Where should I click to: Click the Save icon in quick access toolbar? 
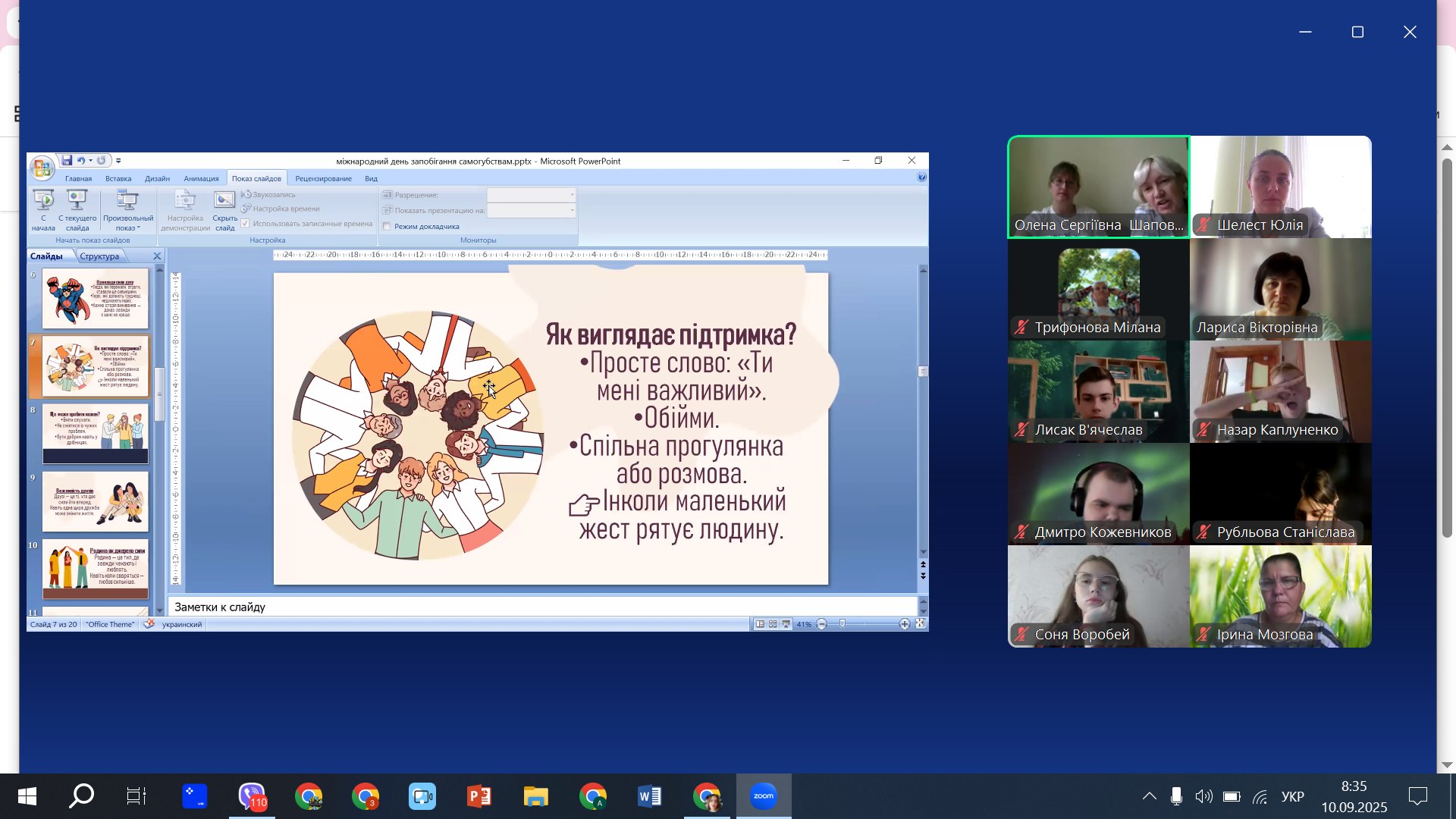pos(67,161)
